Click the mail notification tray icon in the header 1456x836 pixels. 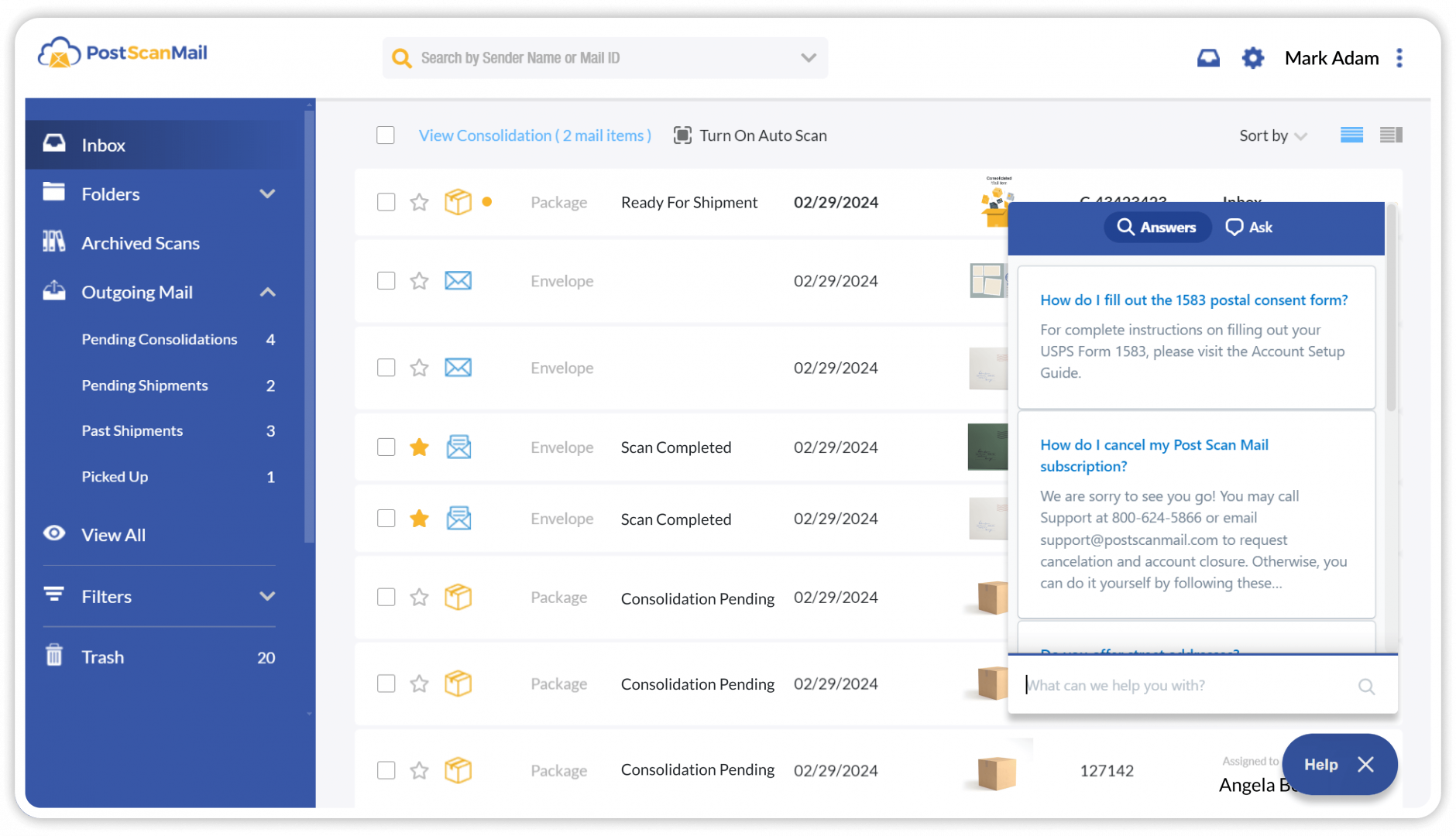coord(1209,57)
